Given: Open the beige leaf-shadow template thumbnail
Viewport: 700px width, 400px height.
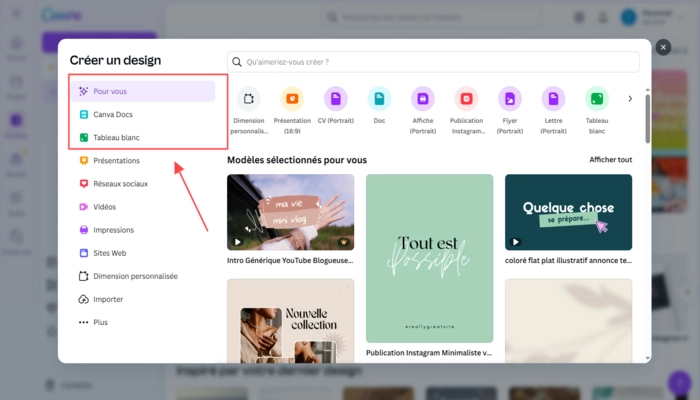Looking at the screenshot, I should tap(568, 321).
